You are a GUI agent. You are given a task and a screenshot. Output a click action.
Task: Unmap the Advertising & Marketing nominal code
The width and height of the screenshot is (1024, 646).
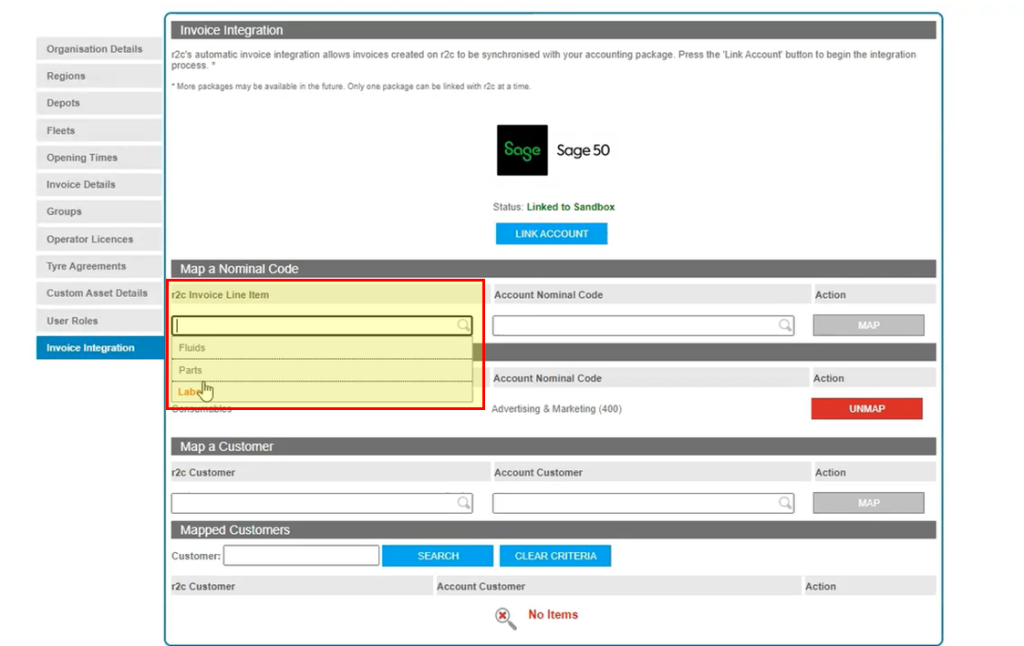tap(866, 408)
